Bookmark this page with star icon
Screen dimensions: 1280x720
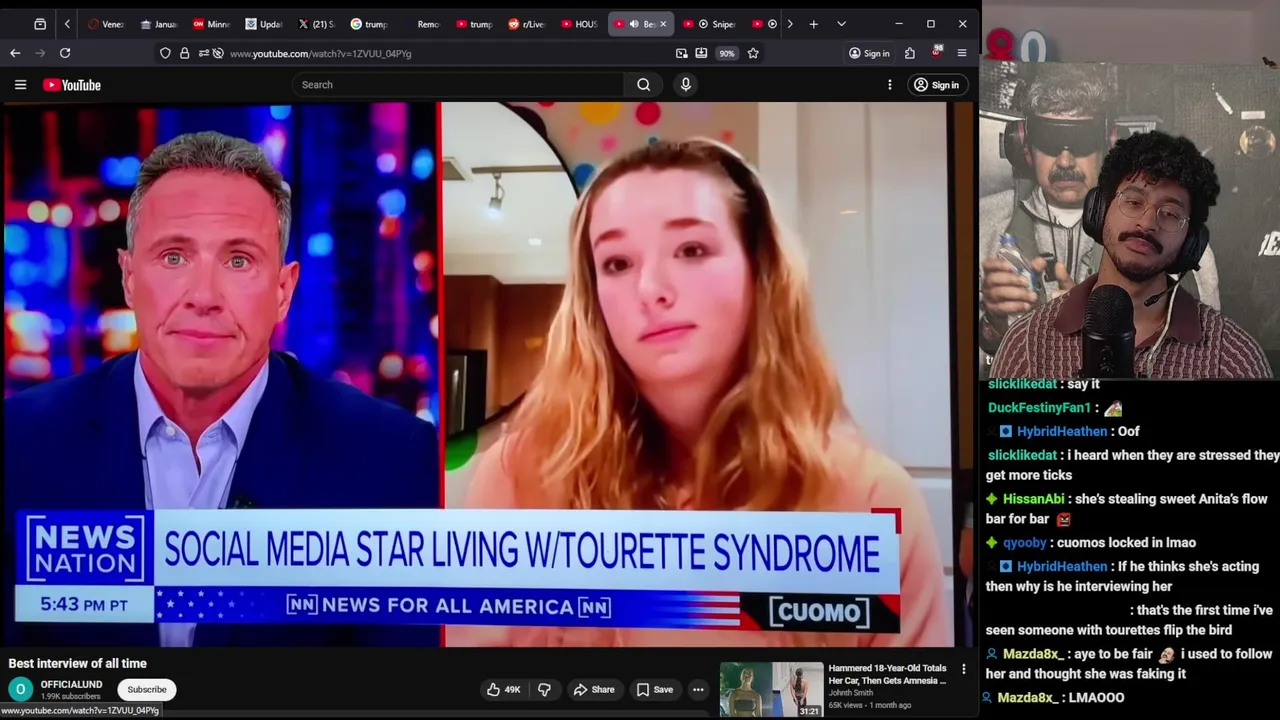point(753,53)
